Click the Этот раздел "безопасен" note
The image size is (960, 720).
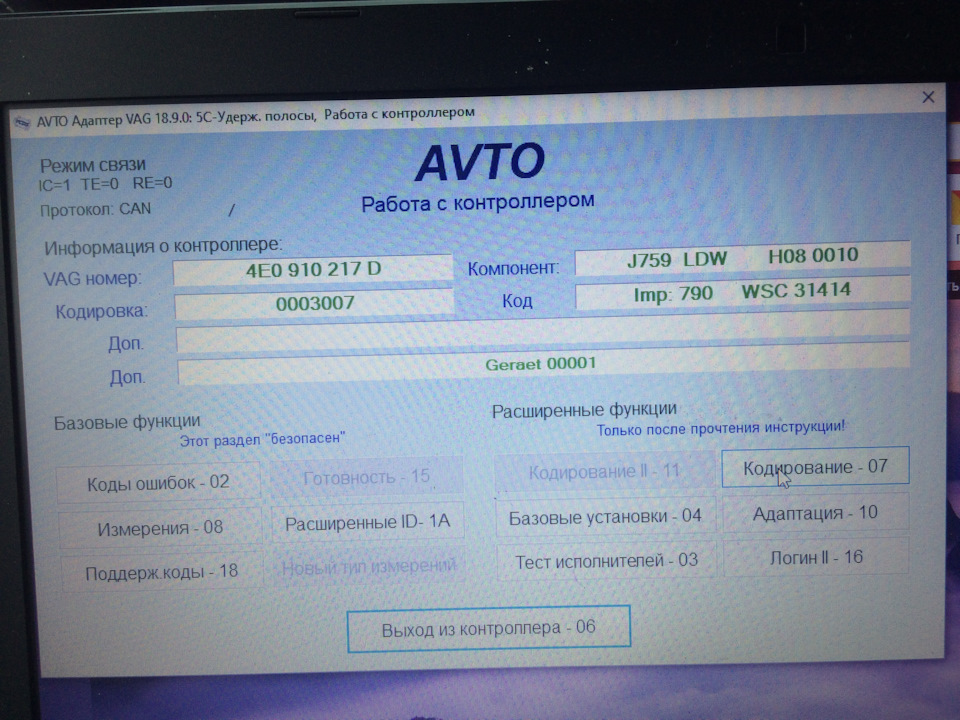262,439
